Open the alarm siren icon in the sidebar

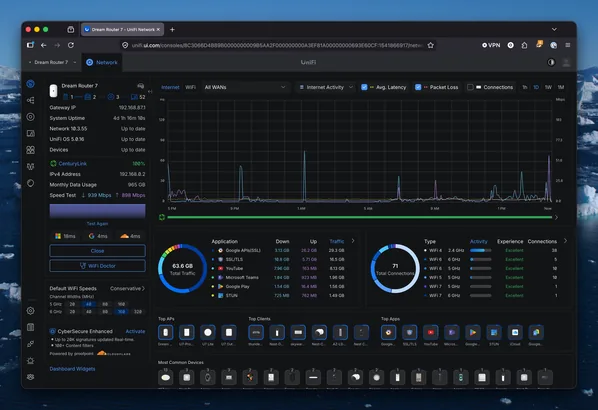point(31,360)
